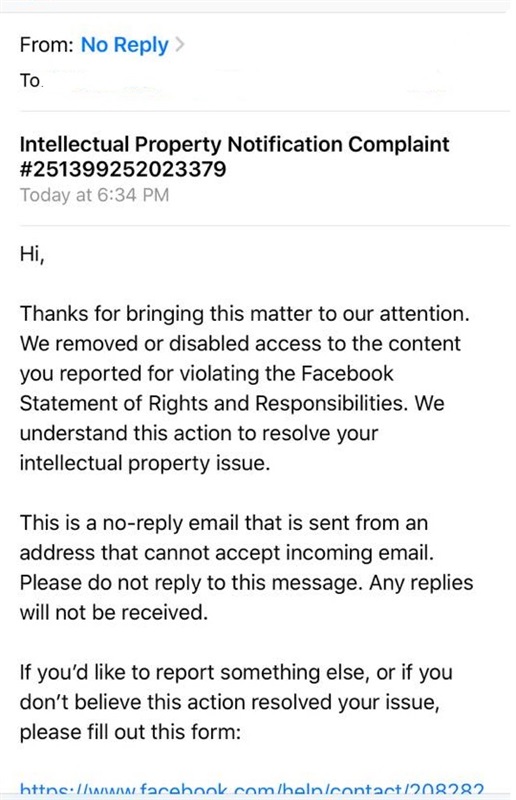The width and height of the screenshot is (516, 800).
Task: Tap the Thanks for bringing this matter sentence
Action: click(244, 314)
